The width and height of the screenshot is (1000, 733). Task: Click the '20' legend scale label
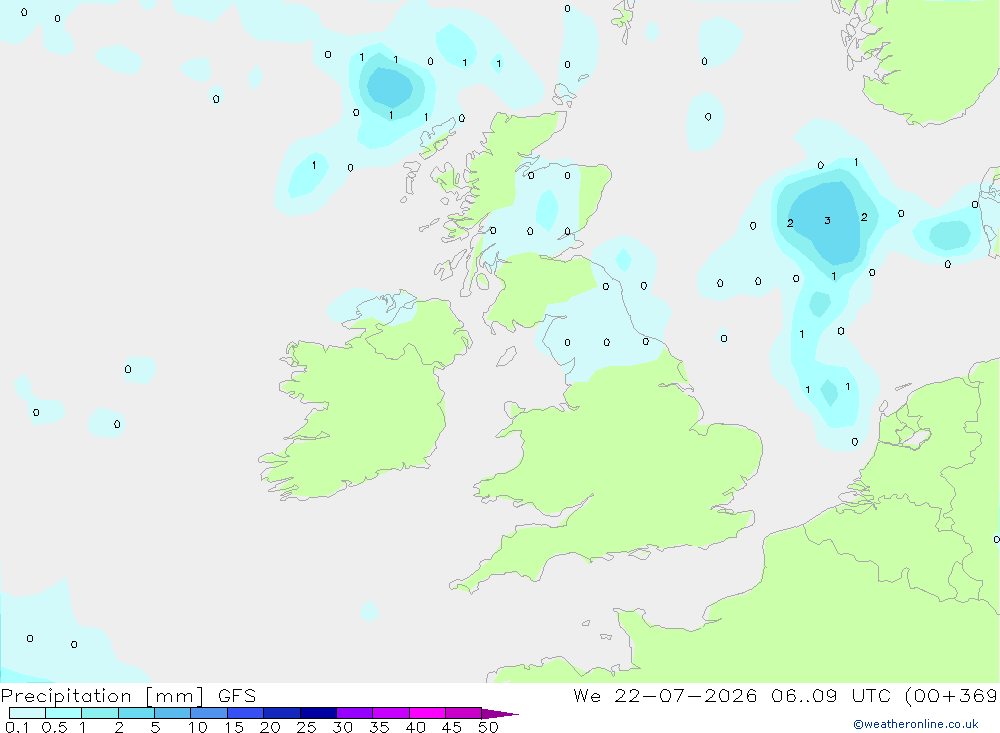coord(270,727)
